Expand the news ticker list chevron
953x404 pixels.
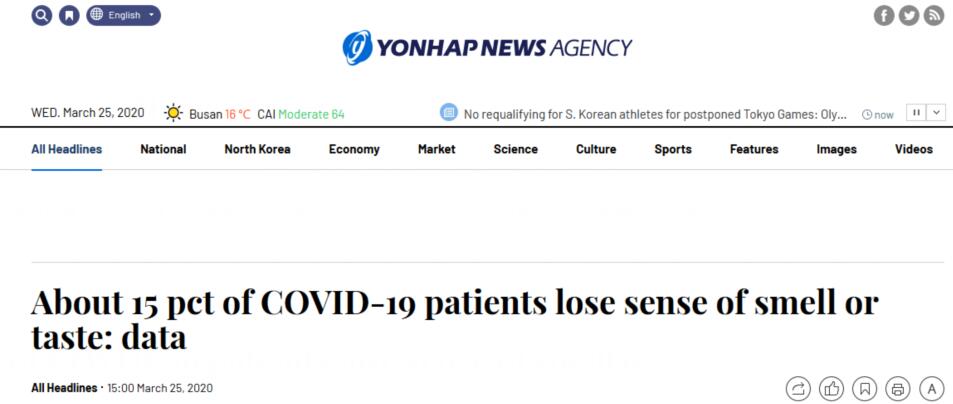tap(936, 112)
